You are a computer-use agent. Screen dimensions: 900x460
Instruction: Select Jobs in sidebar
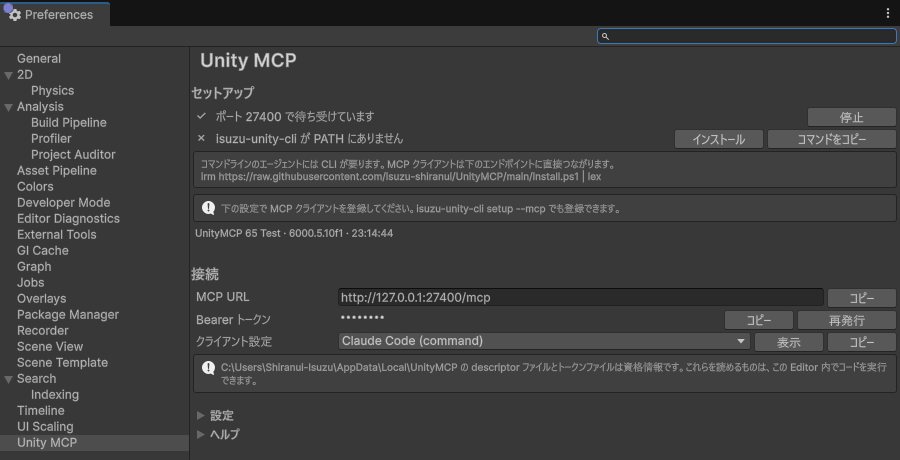click(30, 283)
